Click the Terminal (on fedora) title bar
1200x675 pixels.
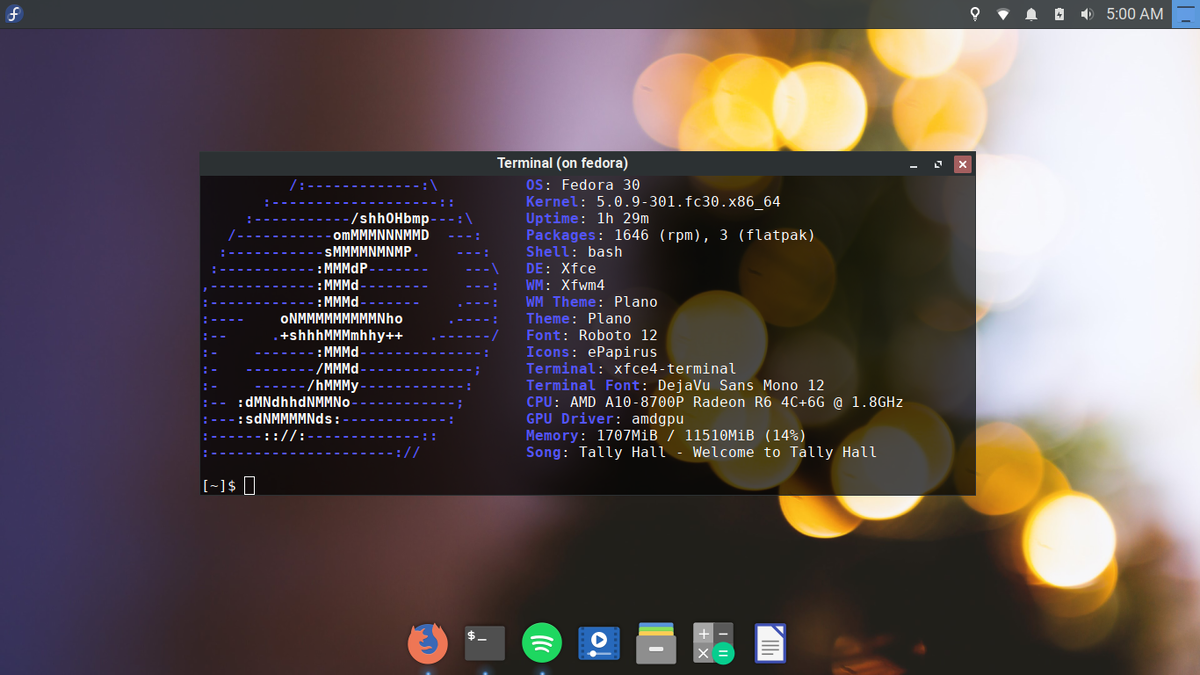563,163
